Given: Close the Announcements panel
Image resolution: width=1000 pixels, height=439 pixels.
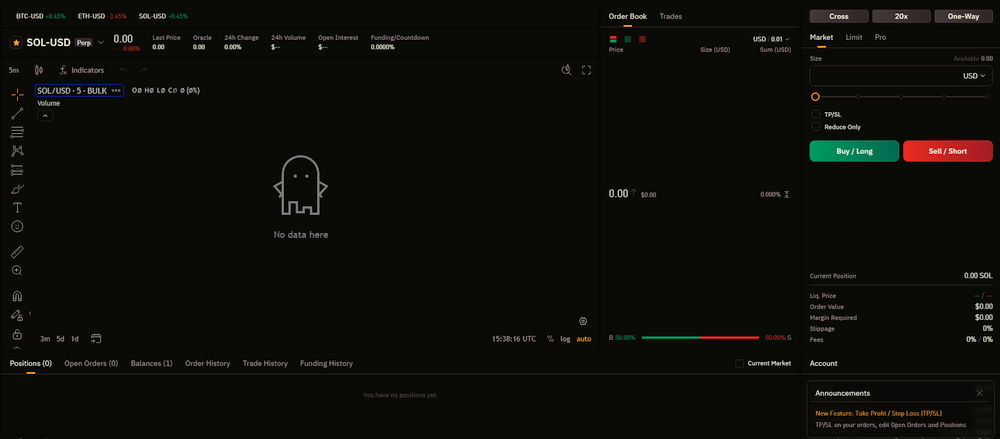Looking at the screenshot, I should point(980,393).
